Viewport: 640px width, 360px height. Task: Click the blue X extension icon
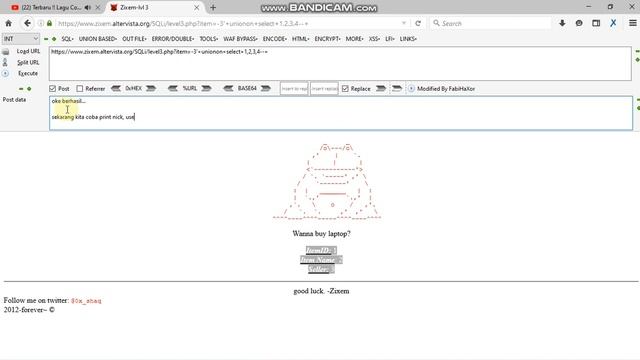click(x=613, y=23)
